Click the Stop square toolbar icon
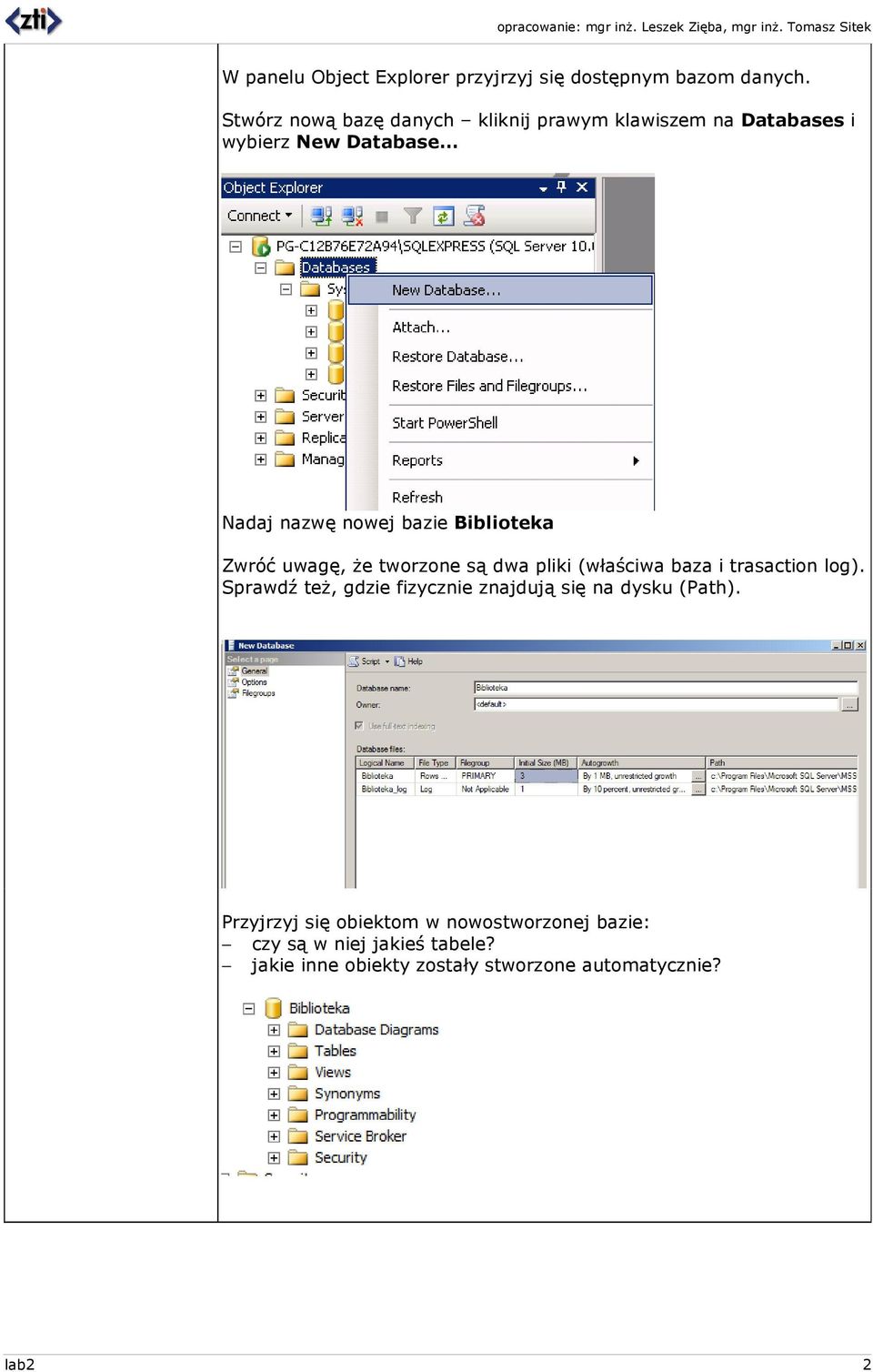Viewport: 873px width, 1372px height. pyautogui.click(x=382, y=217)
